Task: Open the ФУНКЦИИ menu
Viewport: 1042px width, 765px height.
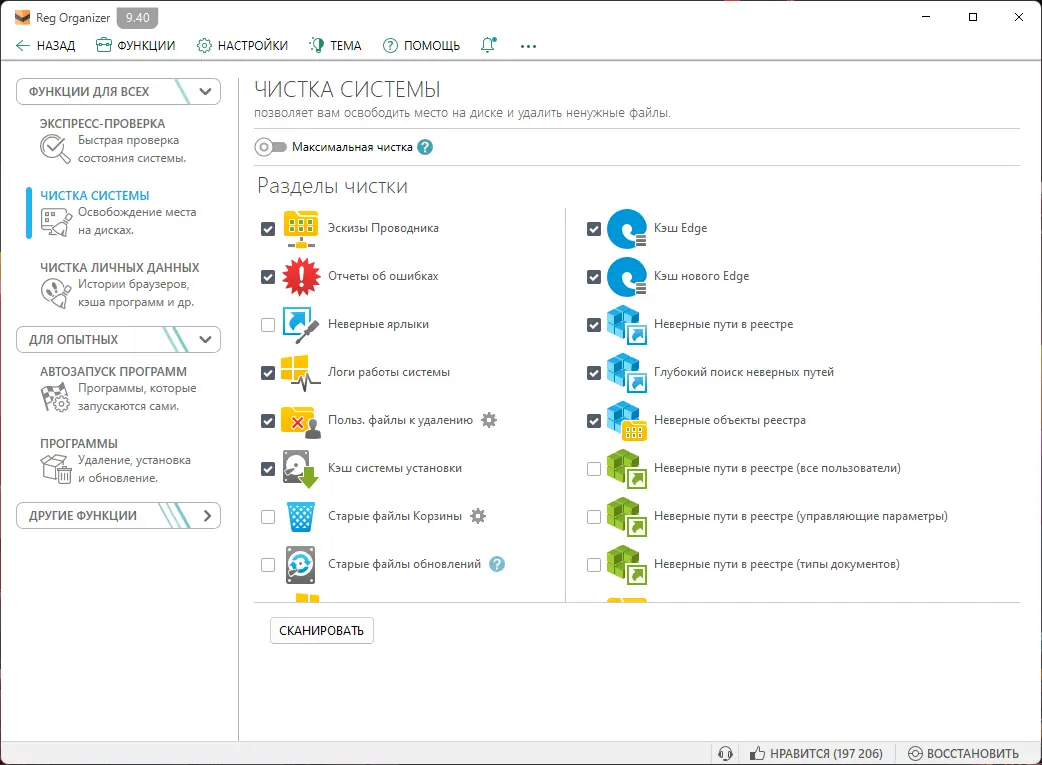Action: pos(136,45)
